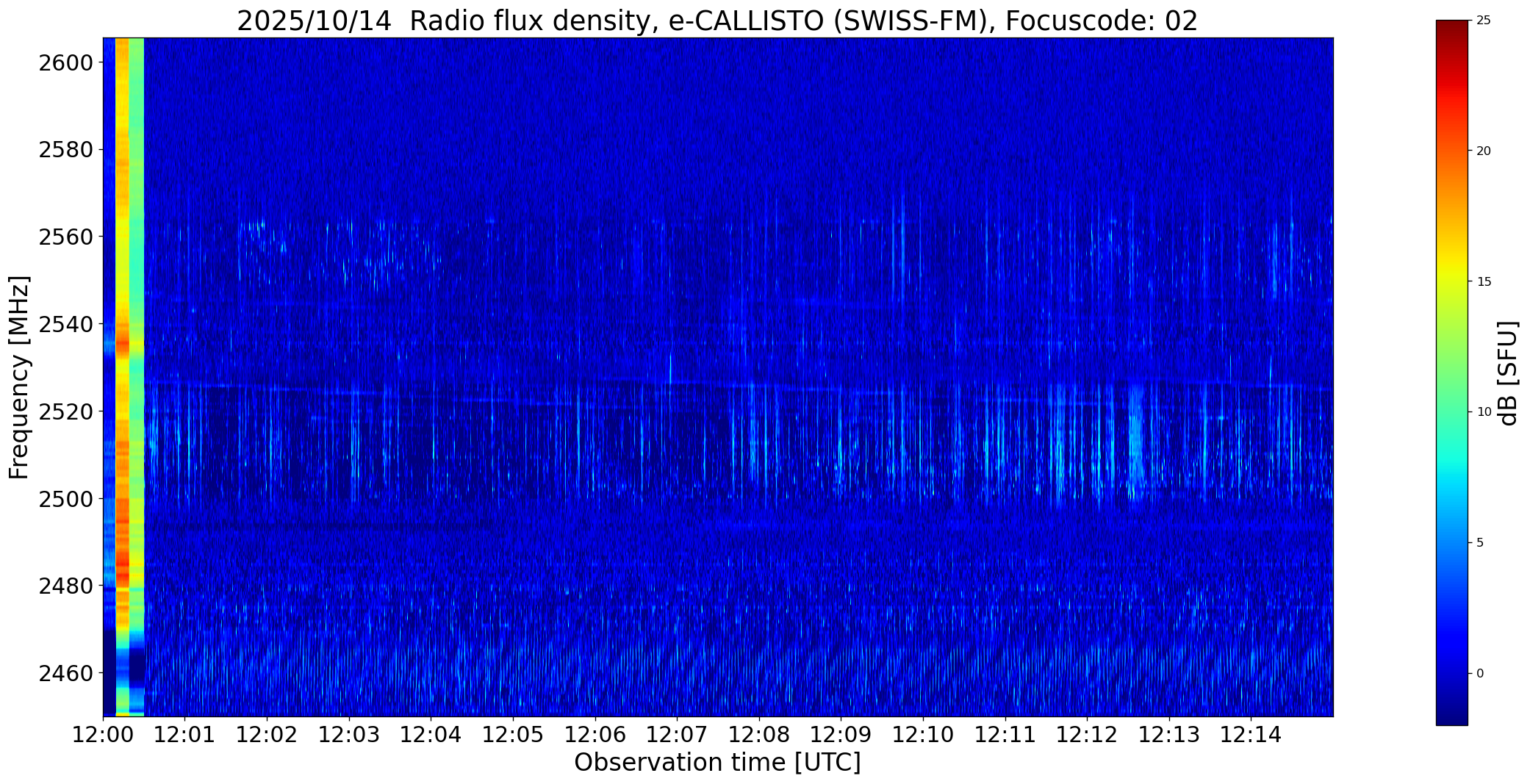Pick the colorbar tick value 15
This screenshot has width=1530, height=784.
pyautogui.click(x=1484, y=282)
